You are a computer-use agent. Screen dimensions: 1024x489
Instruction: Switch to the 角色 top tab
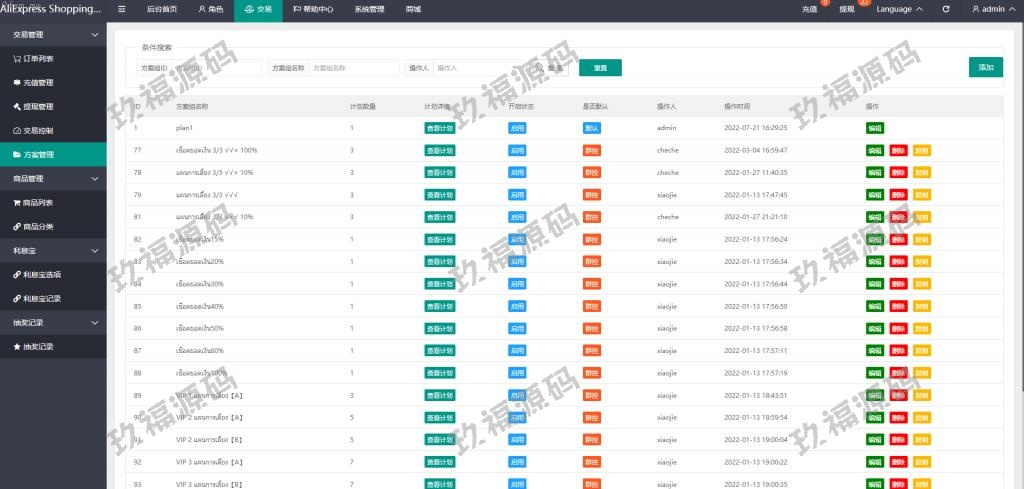point(210,9)
